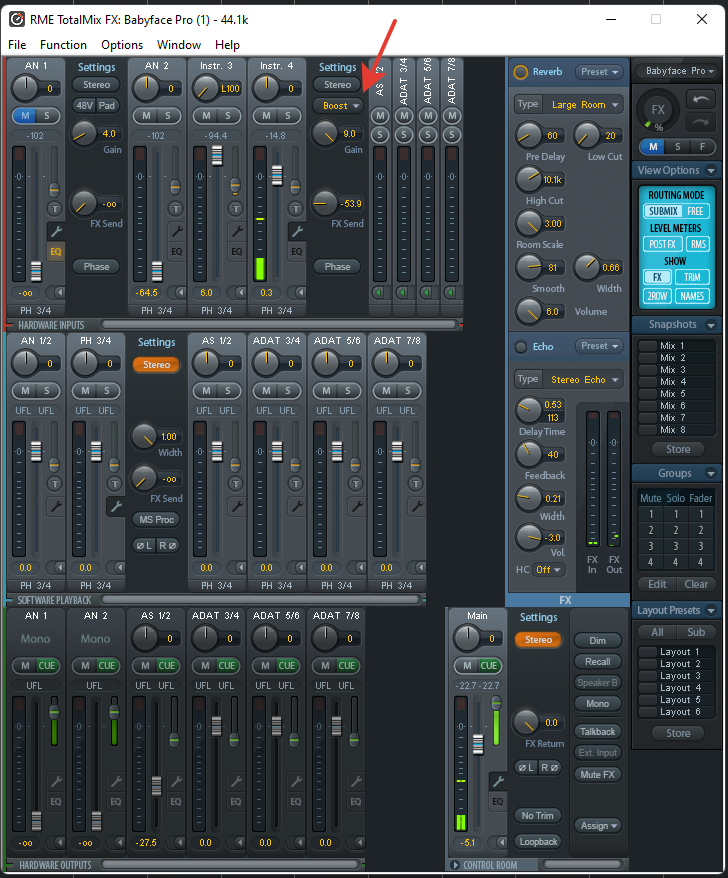The image size is (728, 878).
Task: Click the Control Room expand triangle icon
Action: point(455,865)
